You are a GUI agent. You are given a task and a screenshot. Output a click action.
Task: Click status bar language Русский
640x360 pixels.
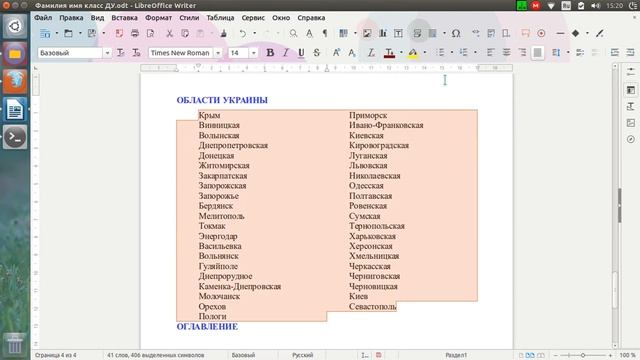click(302, 355)
